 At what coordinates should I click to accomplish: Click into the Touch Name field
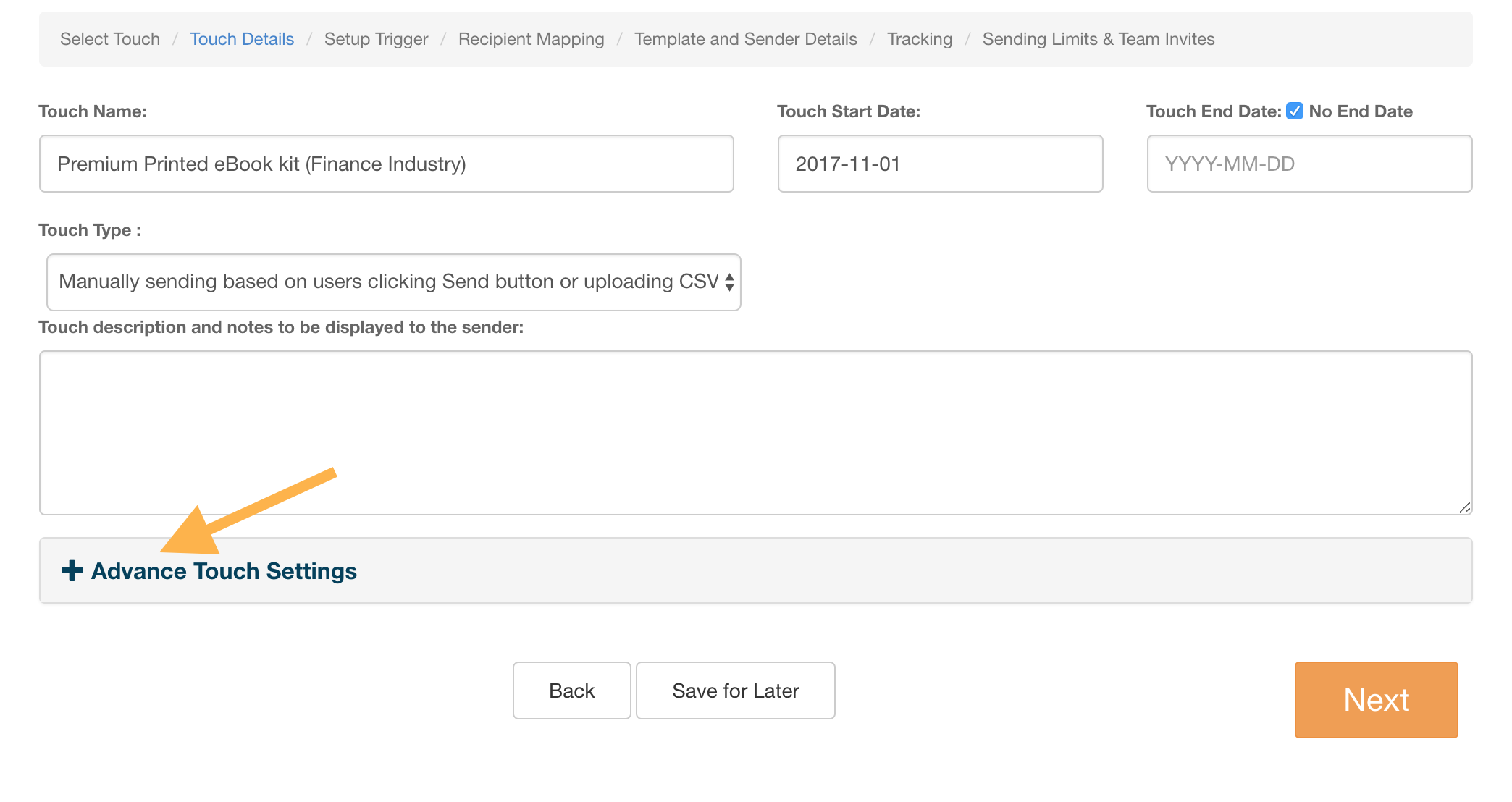click(x=386, y=164)
